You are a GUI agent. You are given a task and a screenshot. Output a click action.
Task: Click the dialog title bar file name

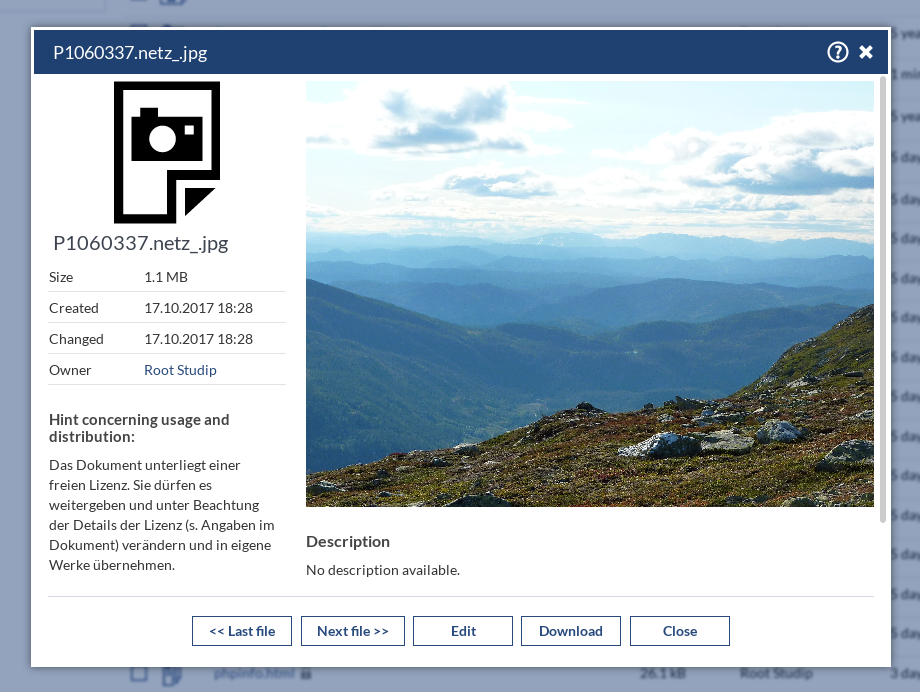[x=130, y=53]
